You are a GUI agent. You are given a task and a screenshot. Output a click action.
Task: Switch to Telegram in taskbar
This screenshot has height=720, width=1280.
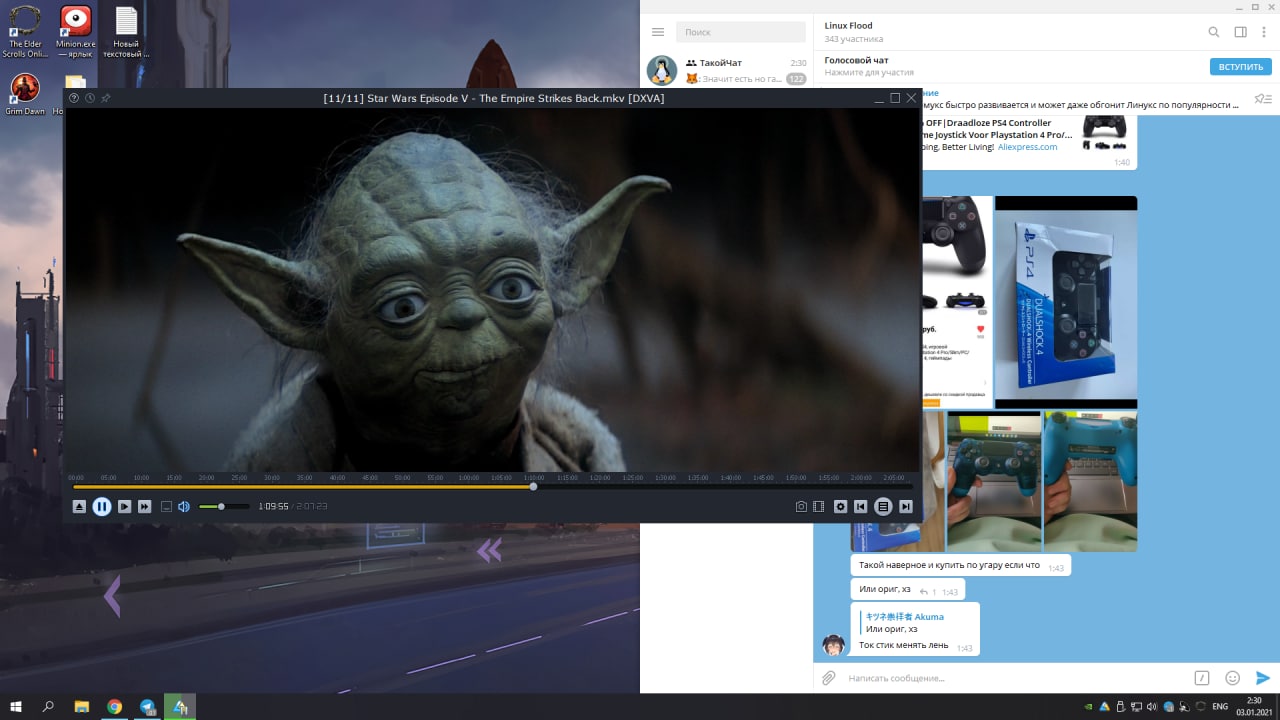point(148,706)
